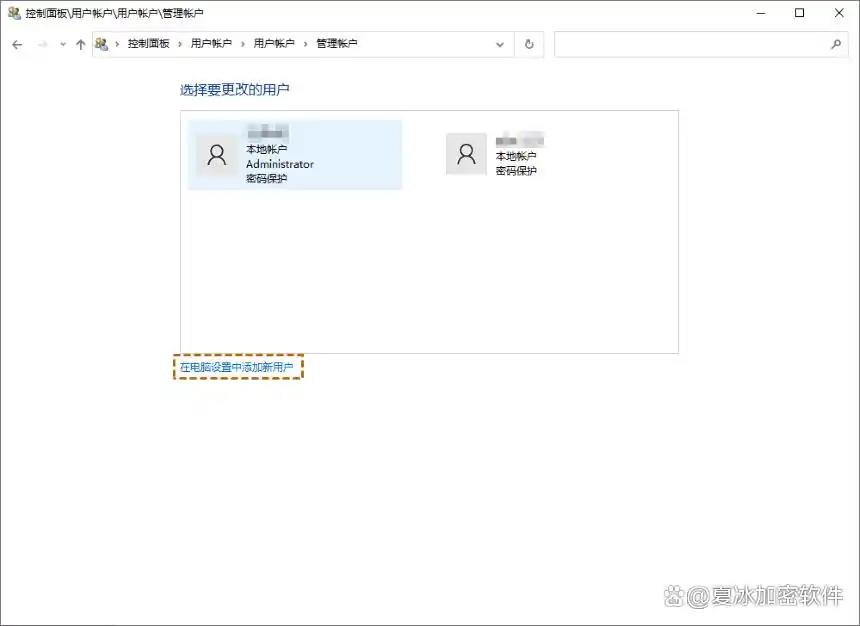
Task: Click the window title bar application icon
Action: tap(12, 13)
